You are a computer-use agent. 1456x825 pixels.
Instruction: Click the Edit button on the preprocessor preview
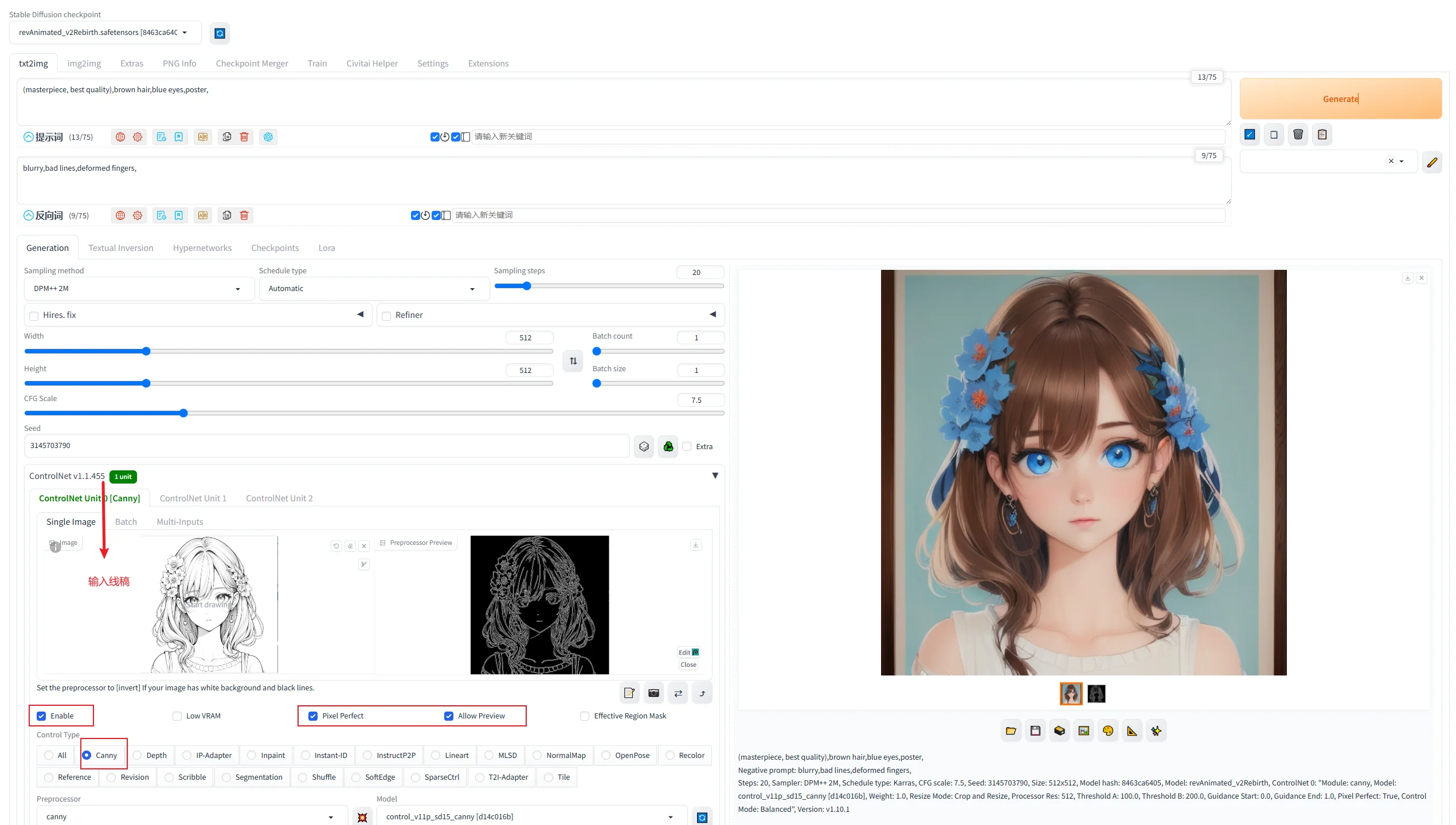point(688,653)
